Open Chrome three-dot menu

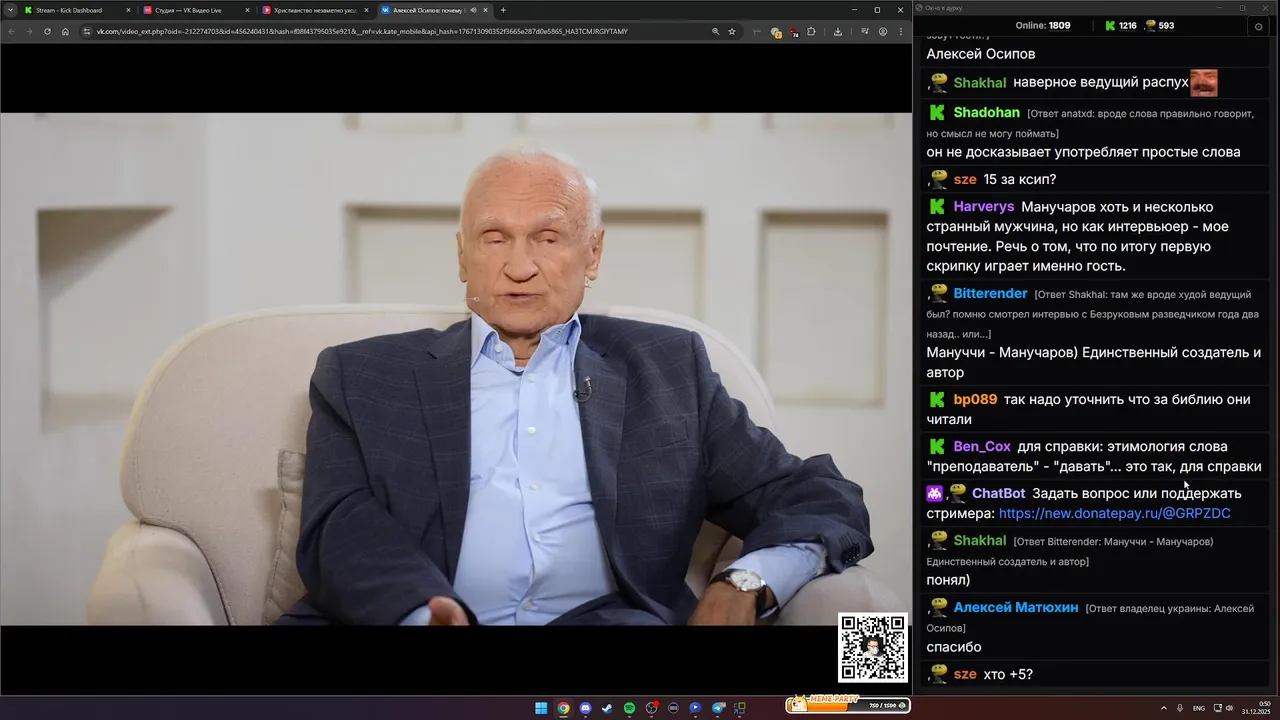(x=900, y=31)
